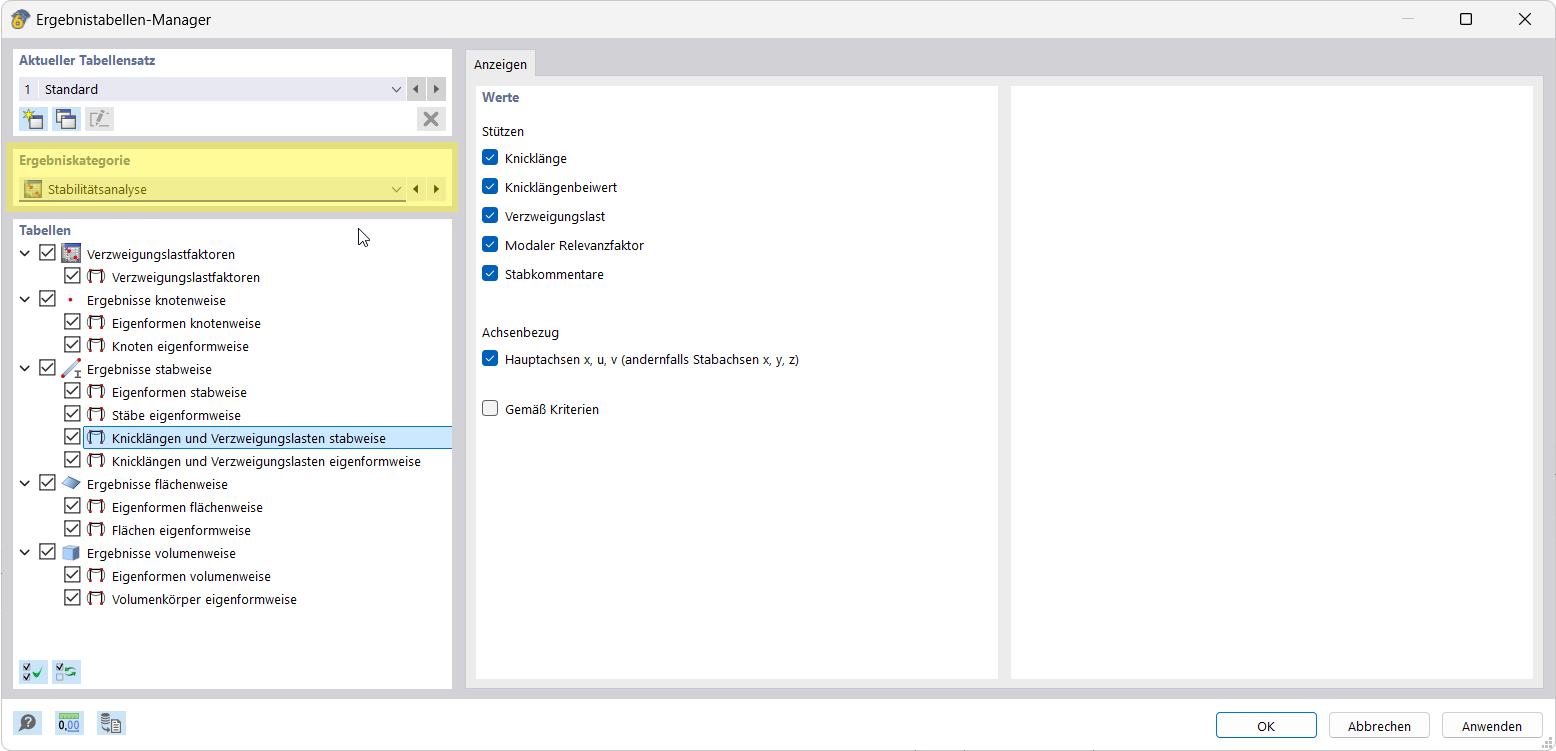Create a new table set
Viewport: 1556px width, 751px height.
(x=31, y=118)
